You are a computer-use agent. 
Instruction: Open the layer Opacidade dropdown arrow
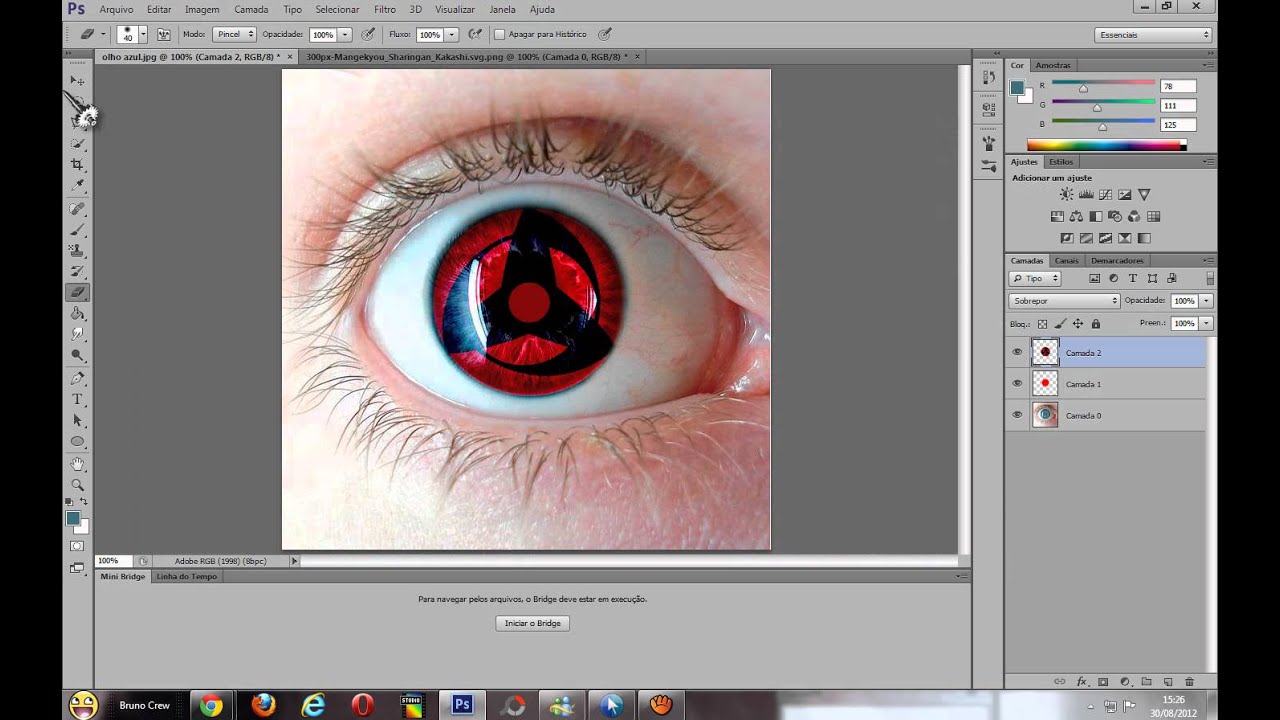pos(1206,300)
